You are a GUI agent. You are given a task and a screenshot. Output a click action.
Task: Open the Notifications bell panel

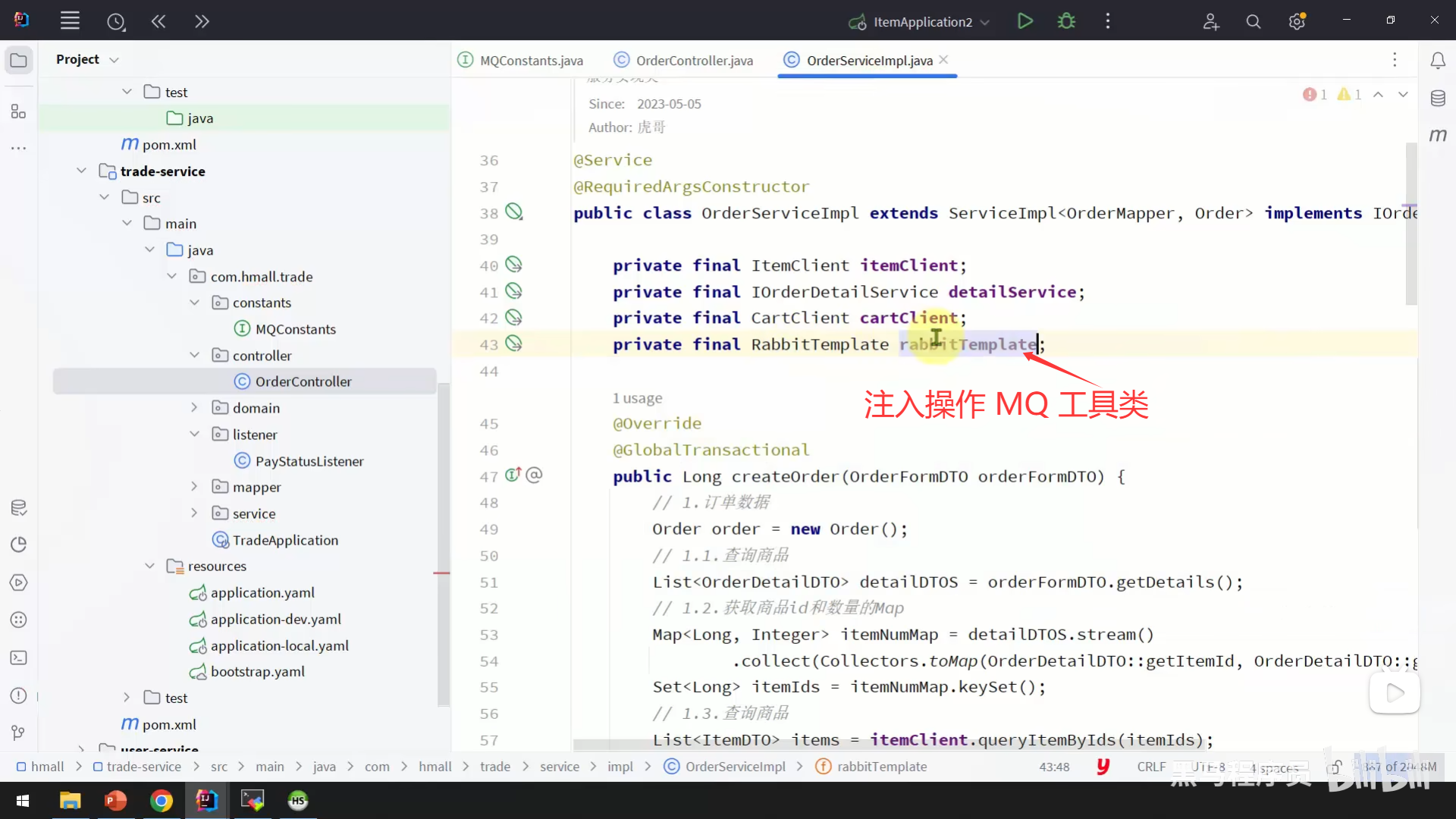1437,61
